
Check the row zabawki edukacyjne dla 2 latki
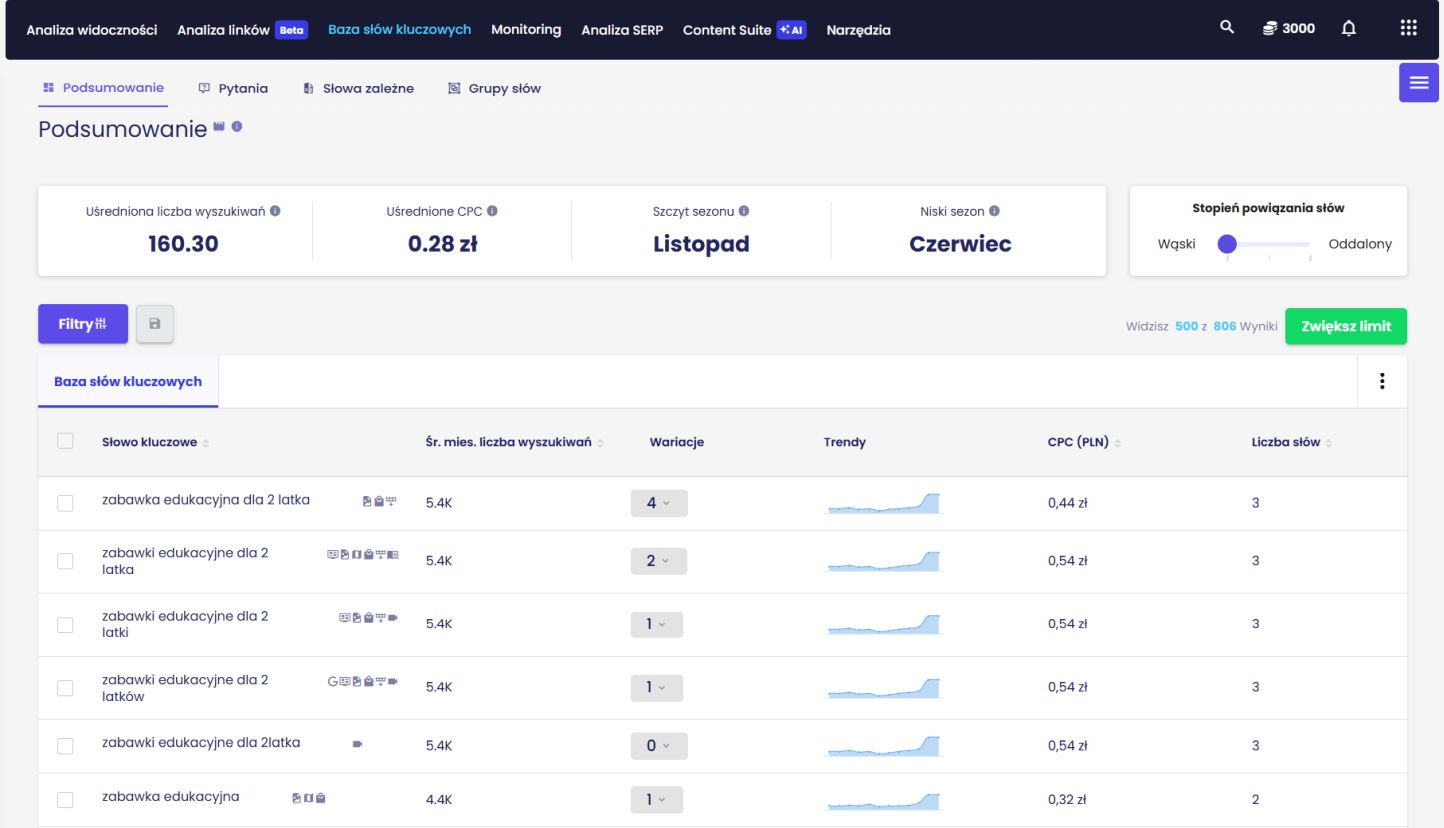click(x=65, y=624)
